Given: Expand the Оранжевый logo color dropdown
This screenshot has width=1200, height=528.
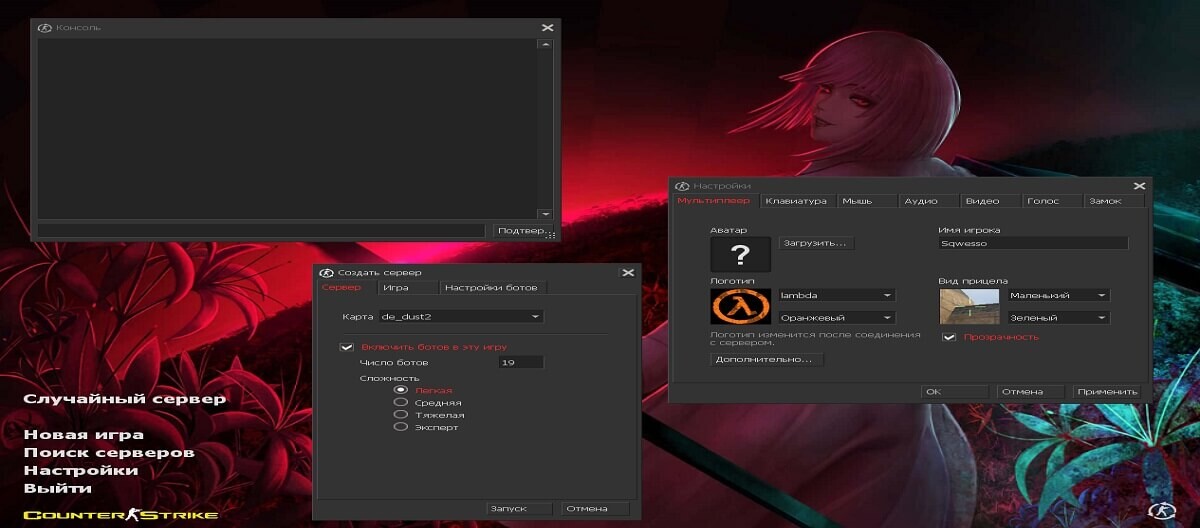Looking at the screenshot, I should [x=837, y=318].
